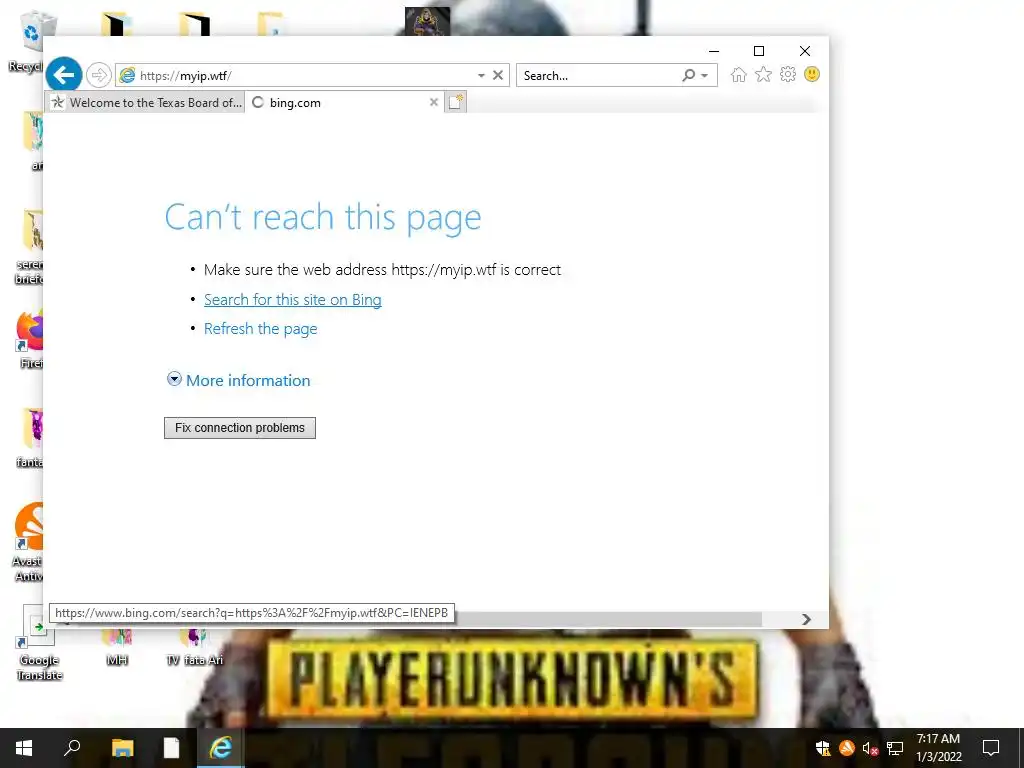Open File Explorer from the taskbar
The height and width of the screenshot is (768, 1024).
(122, 748)
